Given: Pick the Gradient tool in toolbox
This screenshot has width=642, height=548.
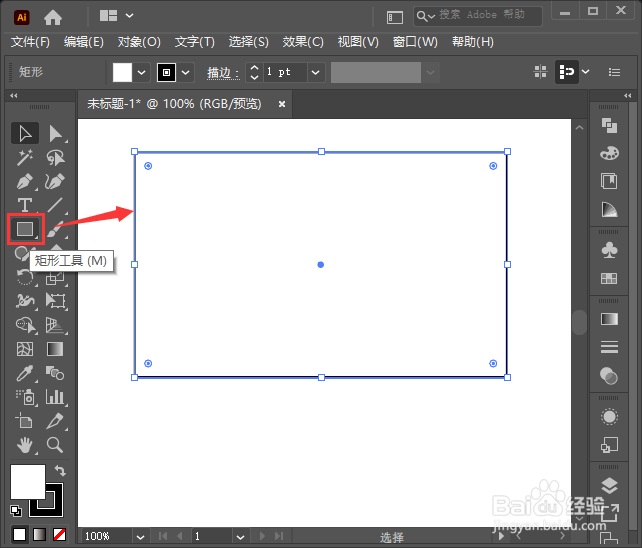Looking at the screenshot, I should (55, 349).
